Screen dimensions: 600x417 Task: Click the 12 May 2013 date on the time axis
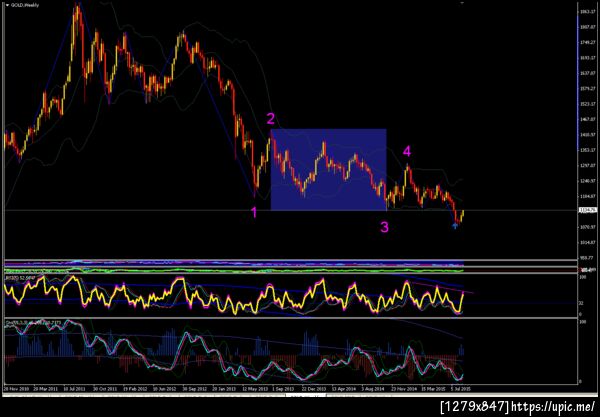(x=255, y=388)
